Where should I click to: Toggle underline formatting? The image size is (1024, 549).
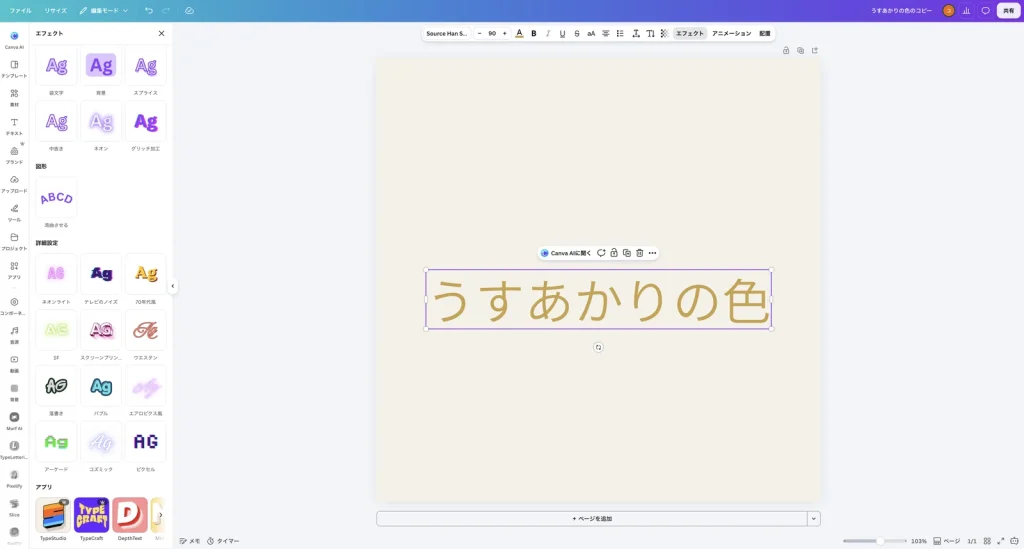coord(562,33)
